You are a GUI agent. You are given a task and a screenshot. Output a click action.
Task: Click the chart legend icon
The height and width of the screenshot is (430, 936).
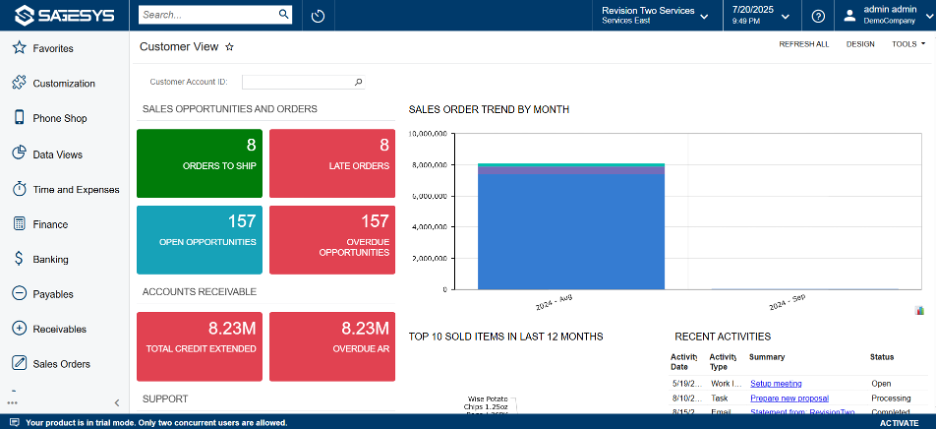click(x=919, y=310)
